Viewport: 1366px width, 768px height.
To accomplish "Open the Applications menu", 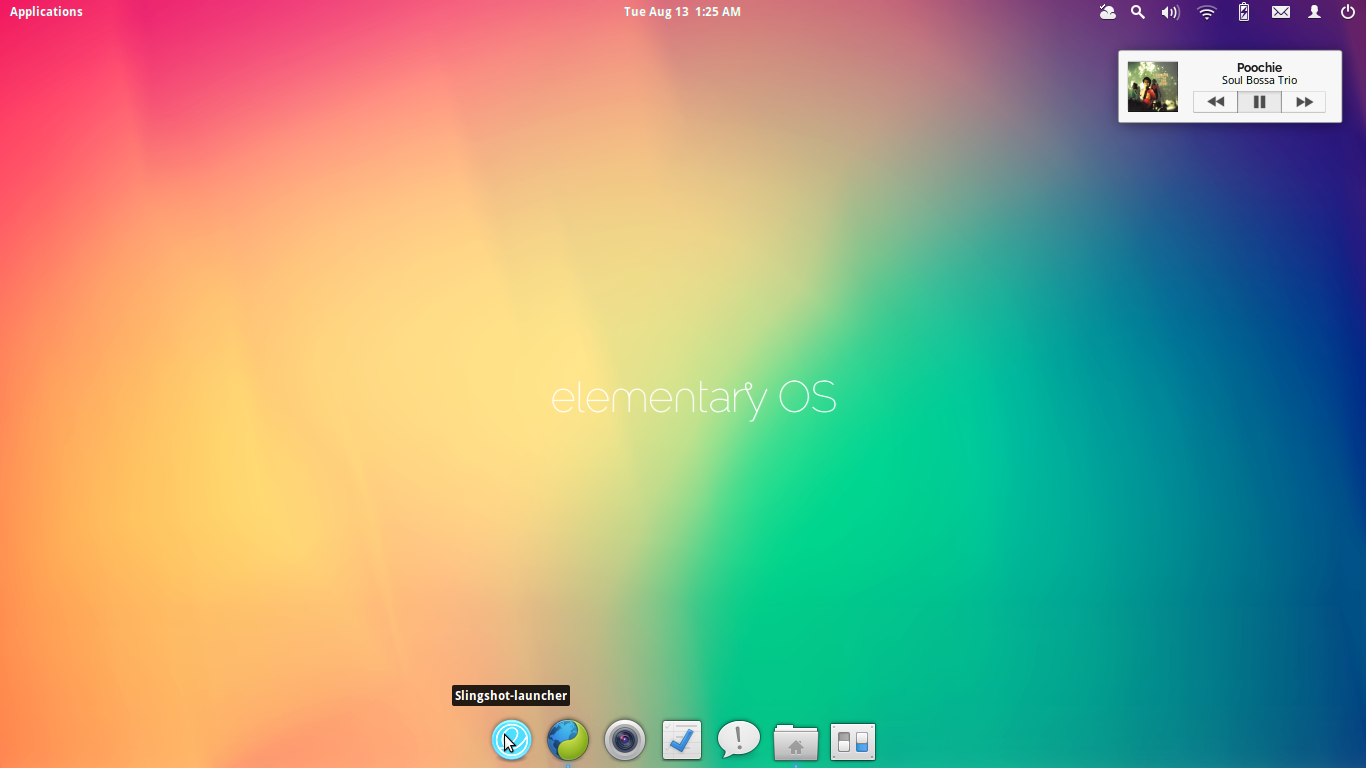I will coord(46,12).
